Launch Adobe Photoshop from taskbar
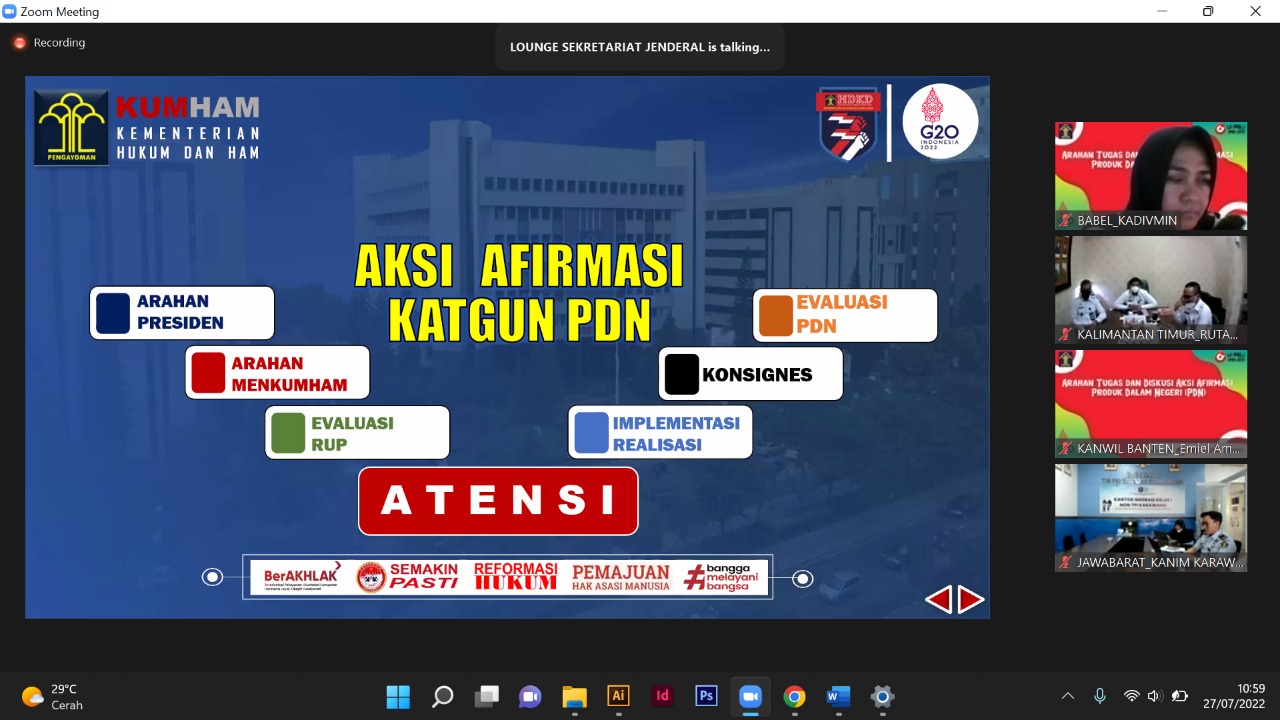The height and width of the screenshot is (720, 1280). [706, 696]
